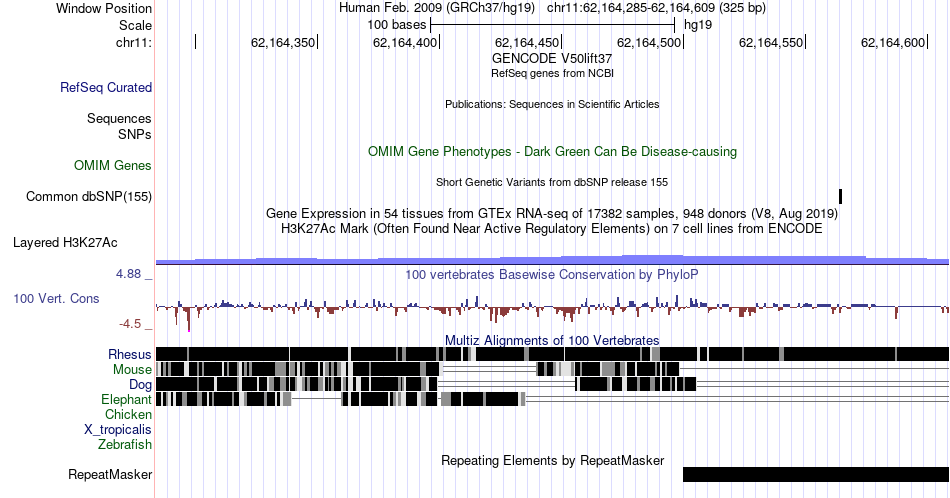950x498 pixels.
Task: Click the Common dbSNP(155) track label
Action: tap(89, 196)
